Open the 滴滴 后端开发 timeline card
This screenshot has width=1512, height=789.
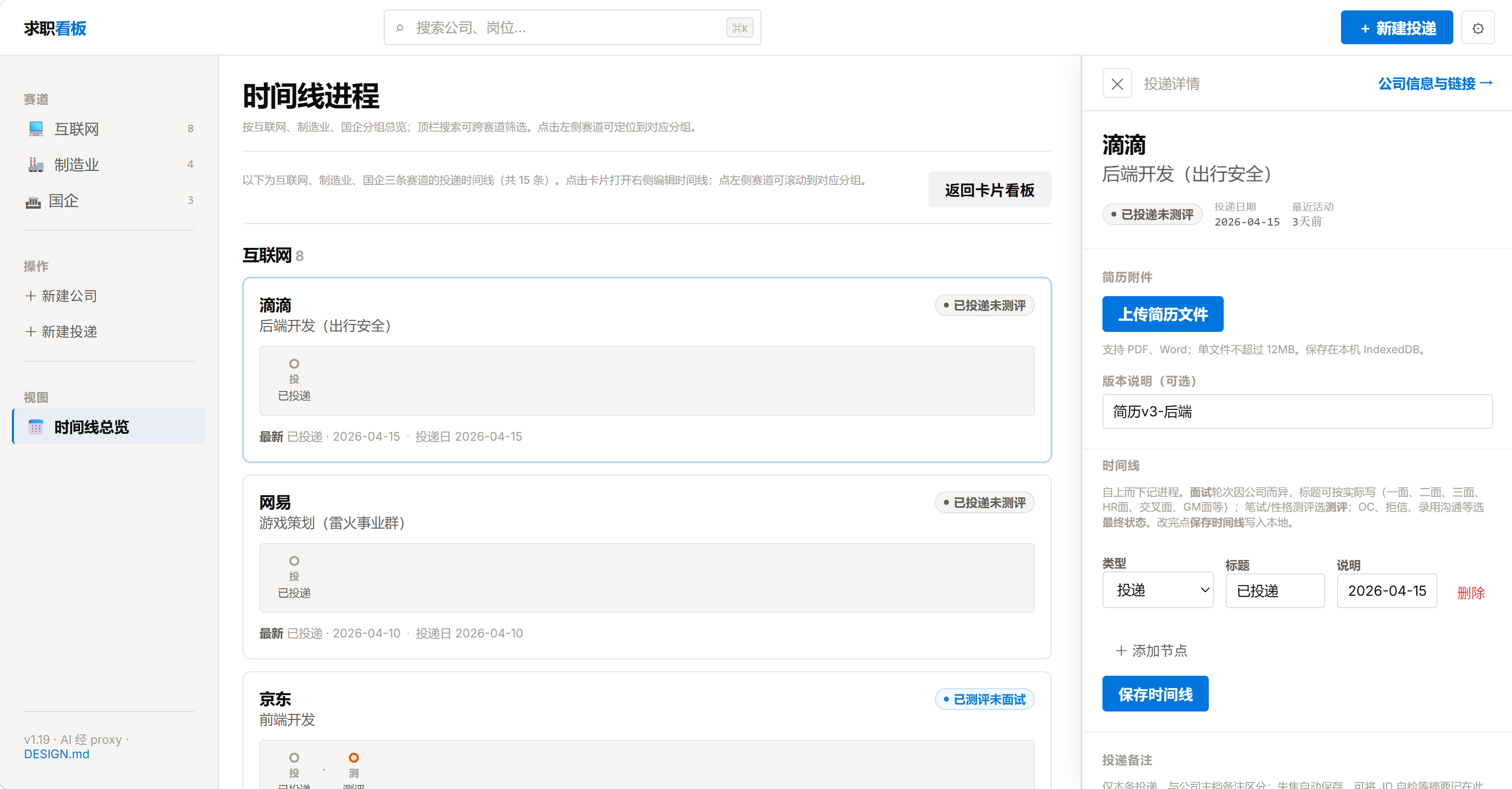tap(647, 370)
